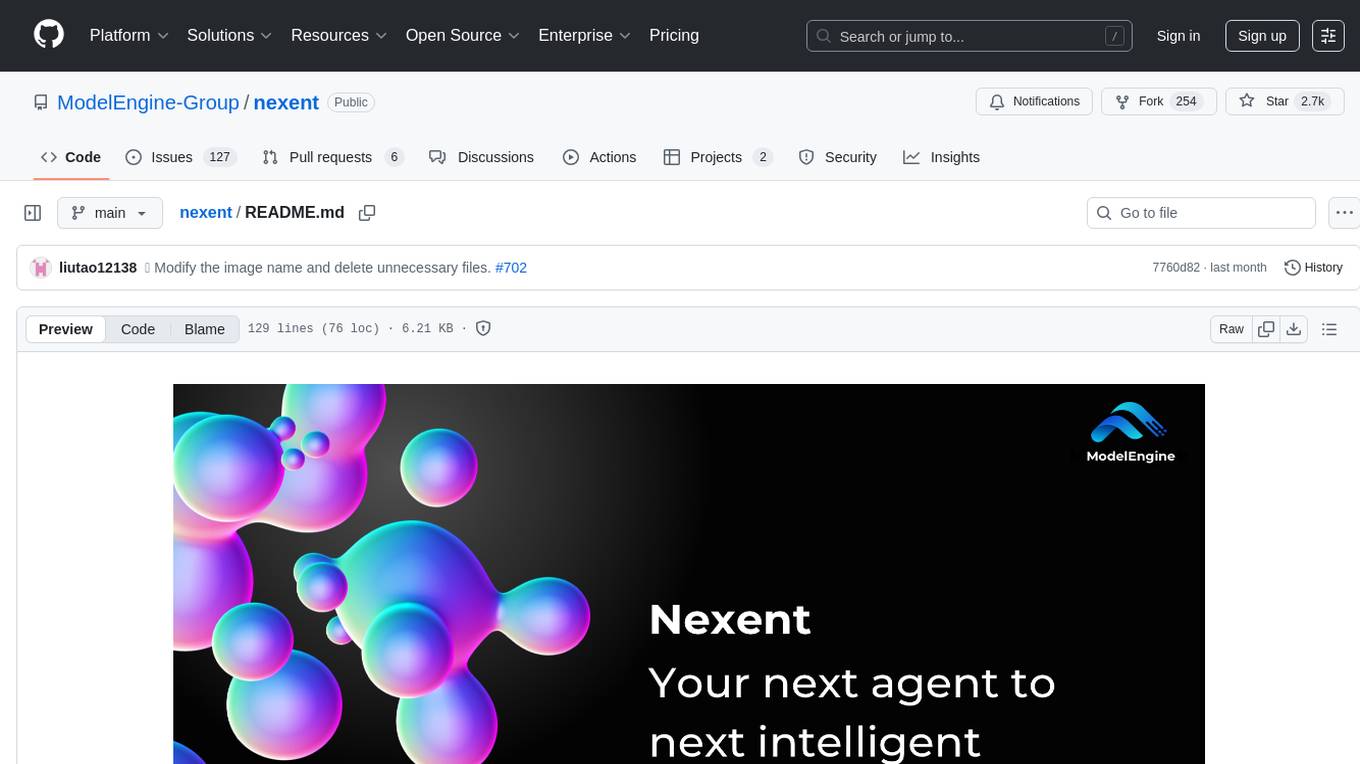Select the Blame view
This screenshot has width=1360, height=764.
pyautogui.click(x=204, y=329)
